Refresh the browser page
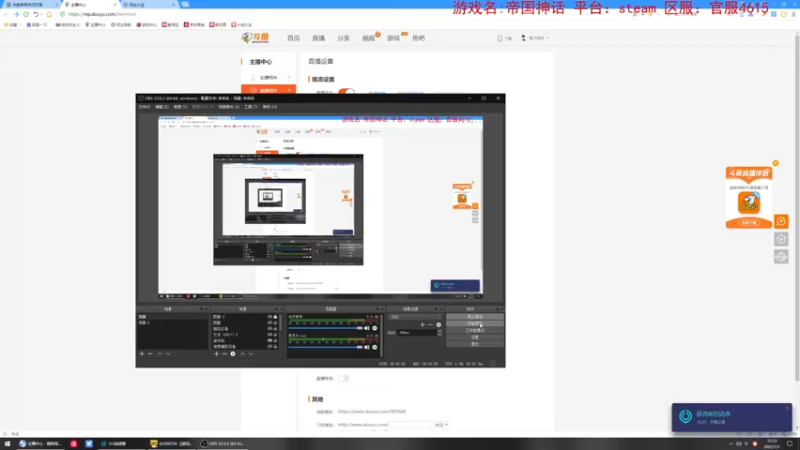The height and width of the screenshot is (450, 800). 26,14
